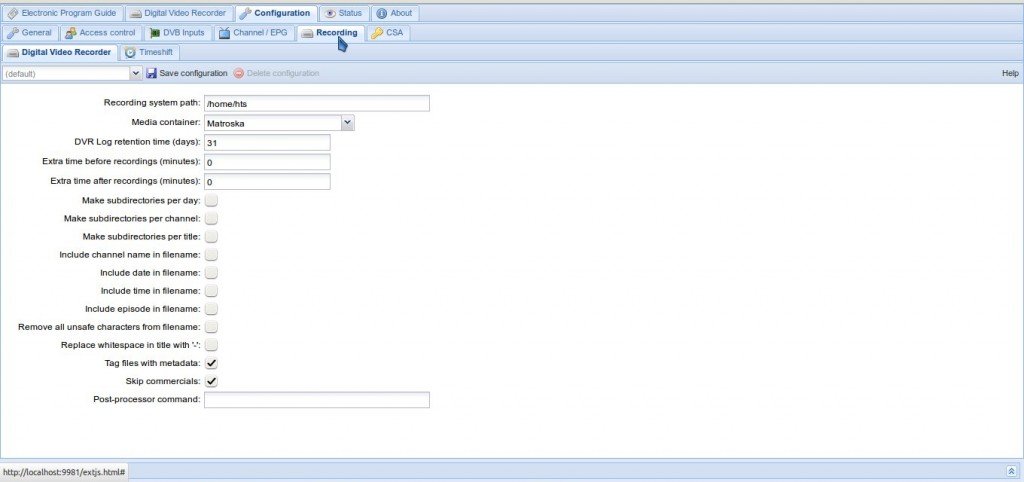Open the Access control tab

pos(101,33)
